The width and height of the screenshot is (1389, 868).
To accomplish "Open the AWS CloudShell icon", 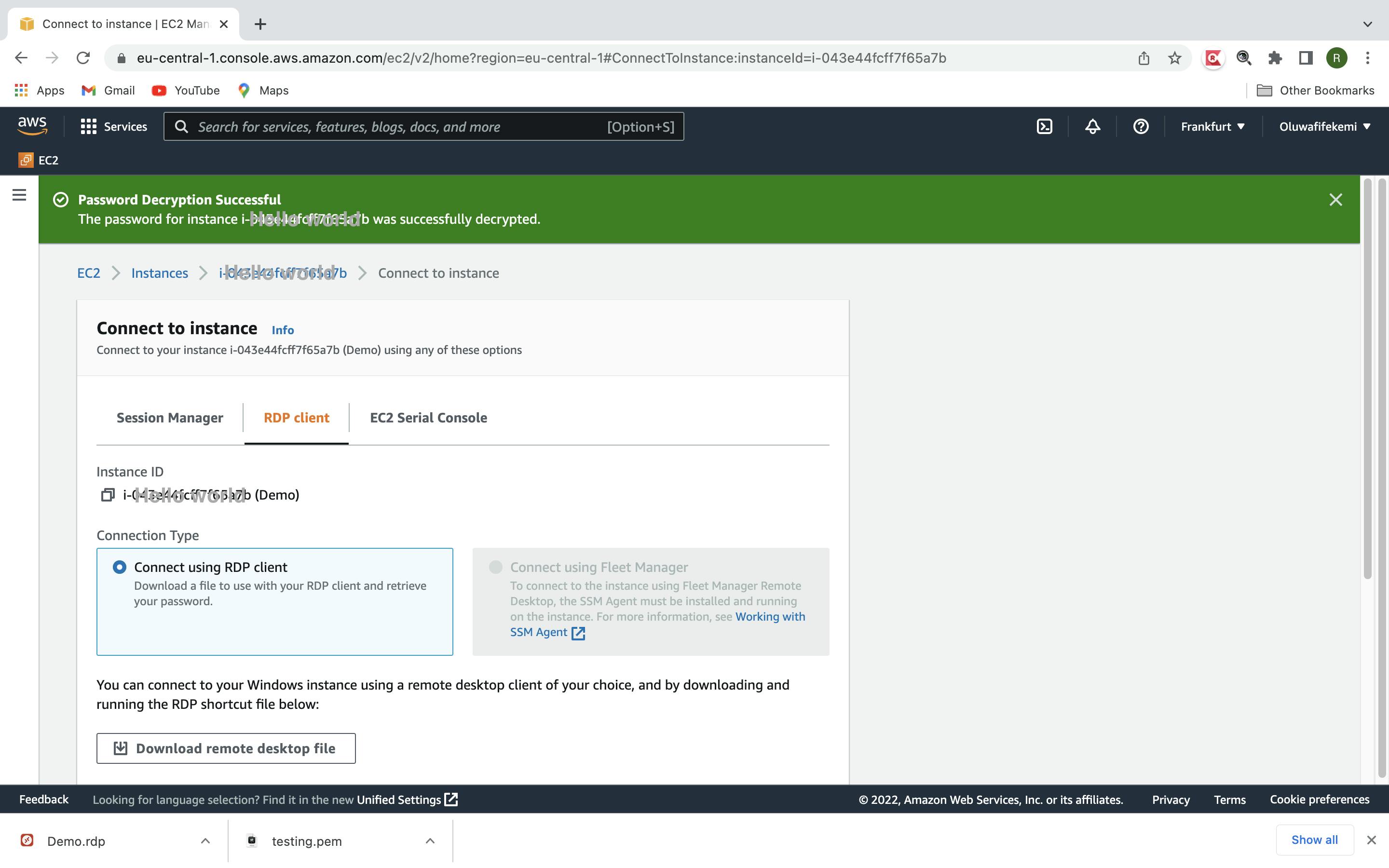I will tap(1044, 126).
